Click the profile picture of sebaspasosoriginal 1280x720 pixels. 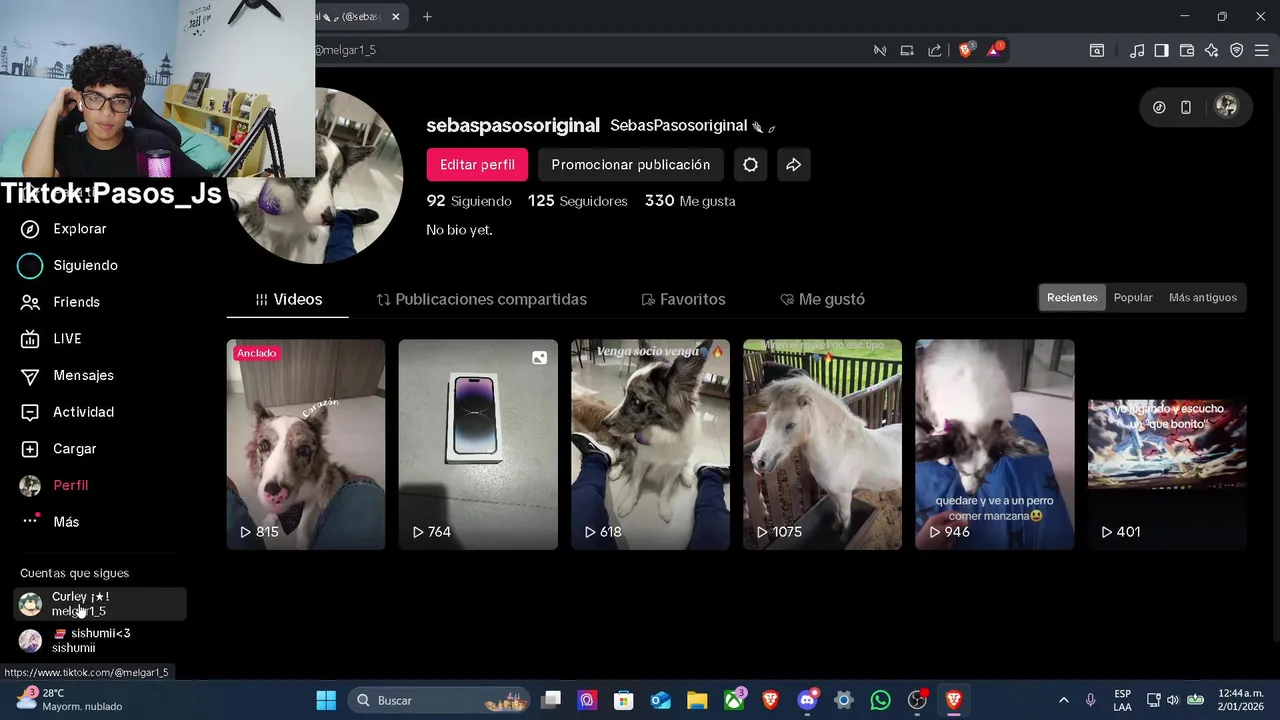[315, 176]
